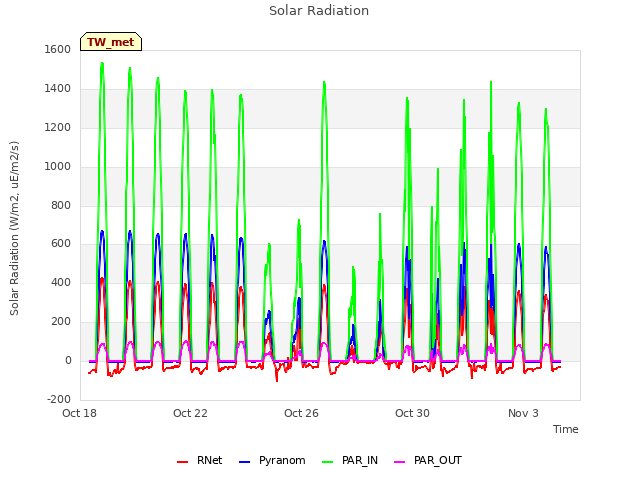The height and width of the screenshot is (480, 640).
Task: Click the 1600 y-axis tick label
Action: pos(58,49)
